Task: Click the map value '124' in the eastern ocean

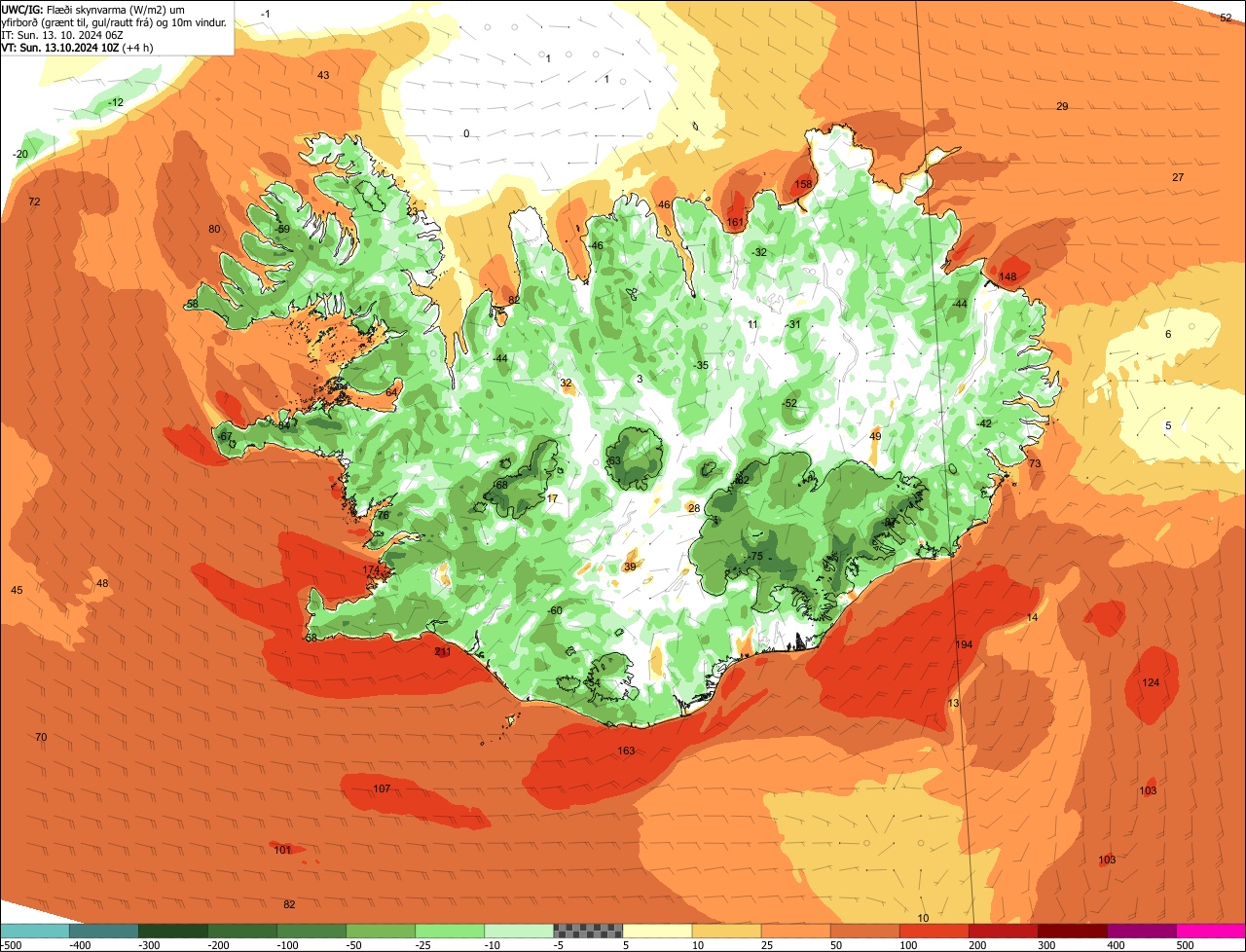Action: pos(1151,682)
